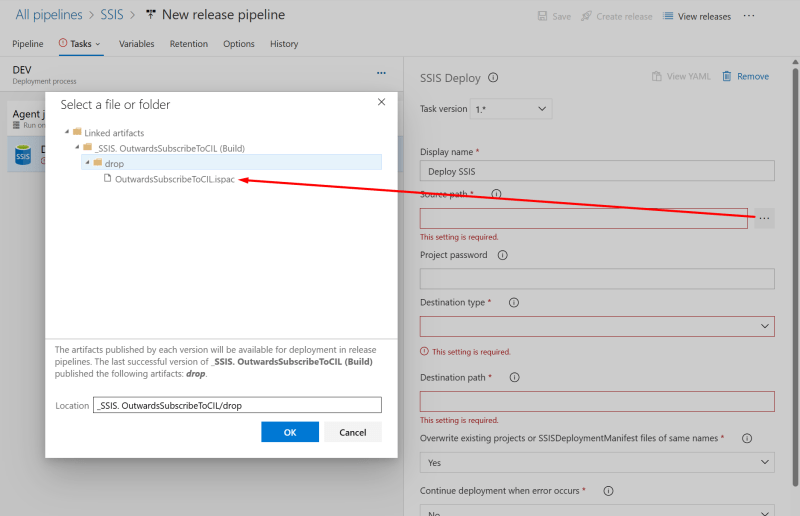This screenshot has height=516, width=800.
Task: Click the release pipeline icon beside title
Action: (151, 14)
